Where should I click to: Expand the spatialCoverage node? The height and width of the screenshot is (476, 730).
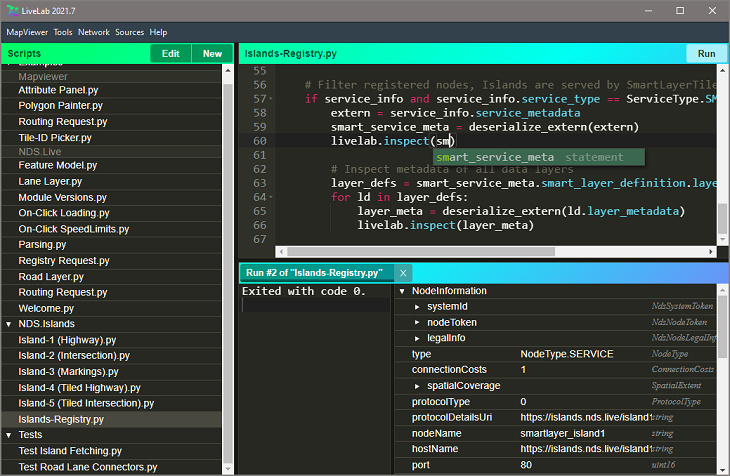tap(417, 386)
